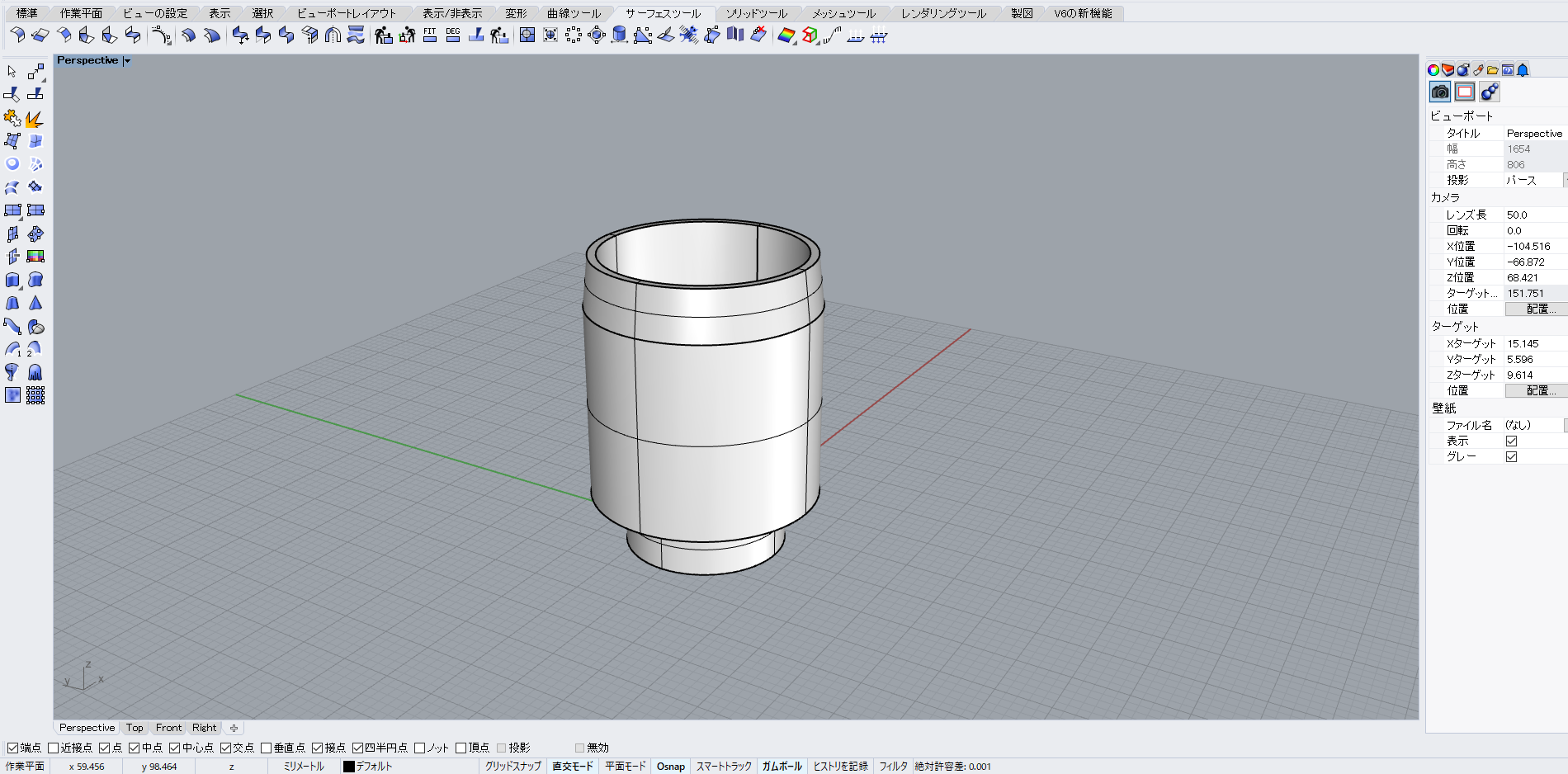Click the FIT surface toolbar icon
Viewport: 1568px width, 774px height.
click(x=430, y=35)
